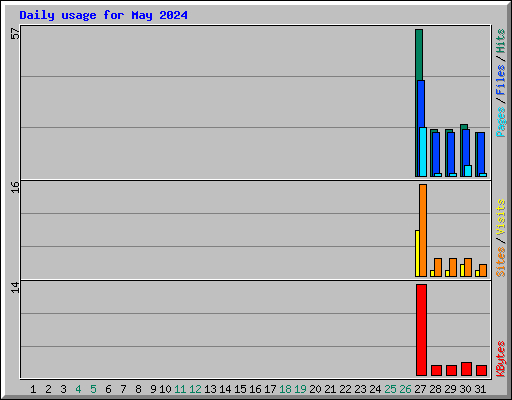The height and width of the screenshot is (400, 512).
Task: Click the red 'KBytes' legend label
Action: 500,359
